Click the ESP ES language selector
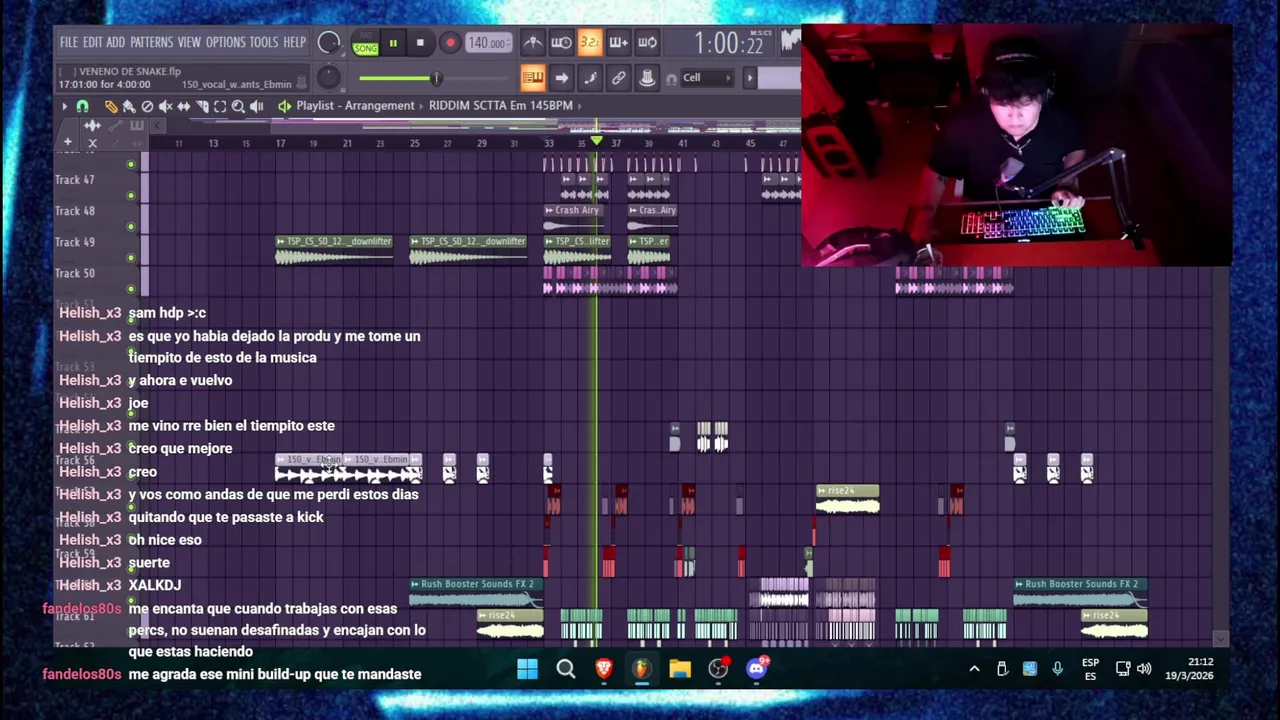1280x720 pixels. (x=1090, y=669)
